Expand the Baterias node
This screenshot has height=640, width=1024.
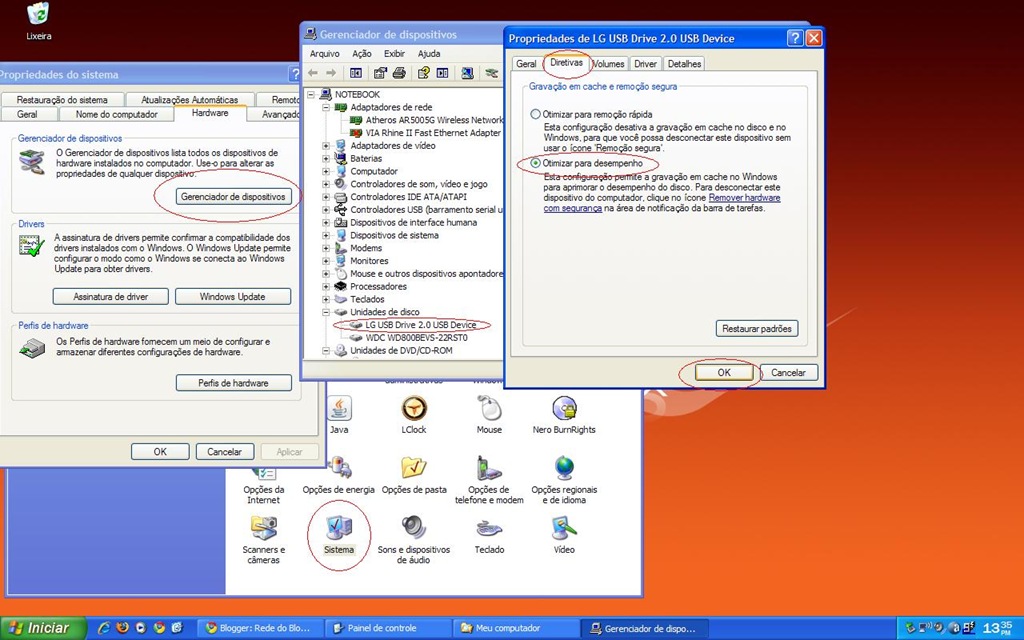(326, 158)
